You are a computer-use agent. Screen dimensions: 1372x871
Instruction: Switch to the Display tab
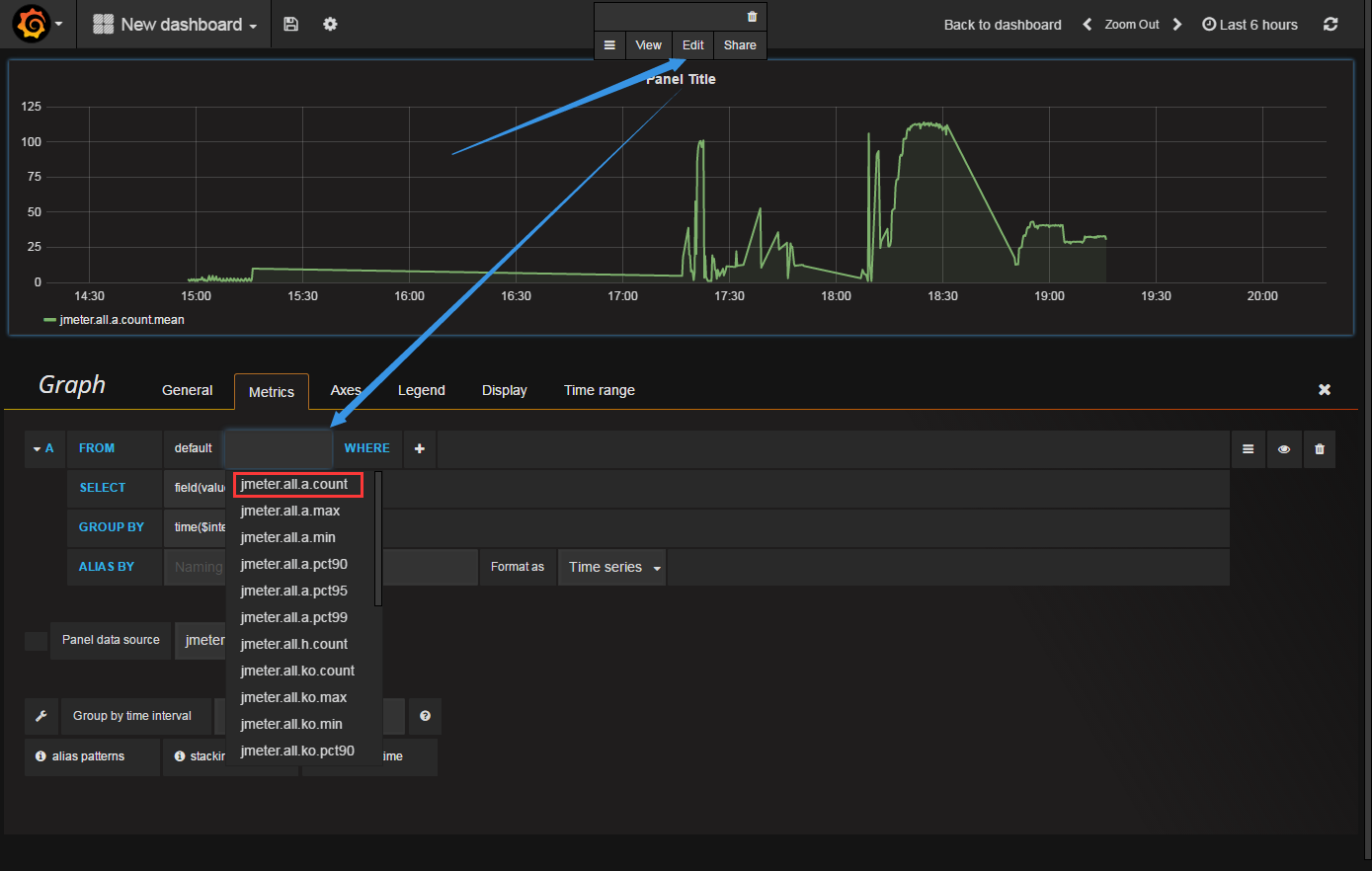505,390
